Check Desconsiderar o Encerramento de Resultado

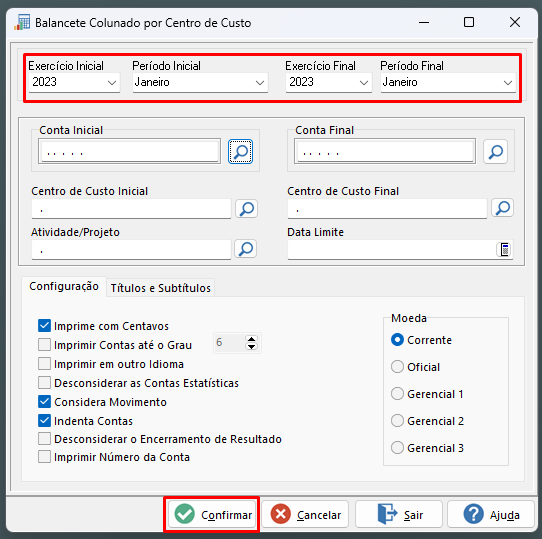click(x=44, y=439)
